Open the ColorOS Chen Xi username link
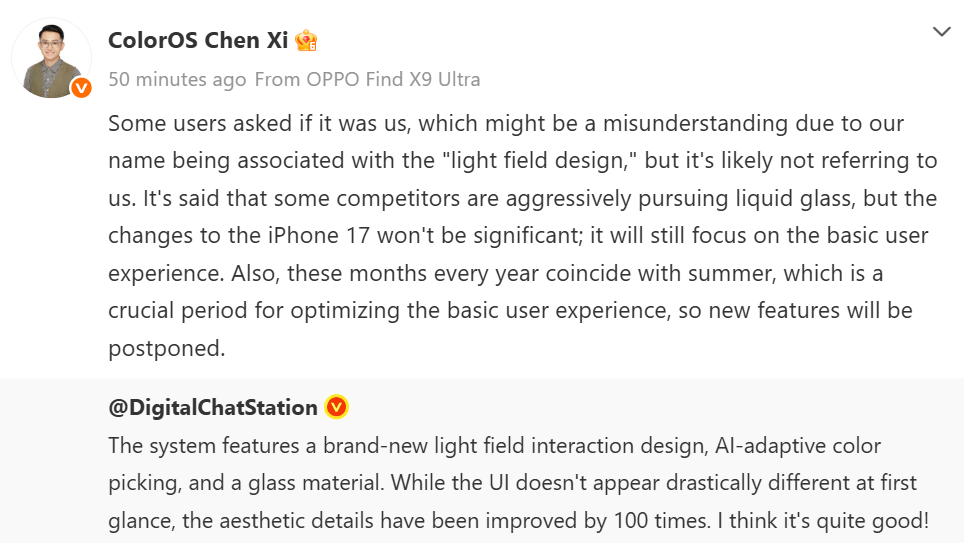The height and width of the screenshot is (543, 964). click(198, 41)
